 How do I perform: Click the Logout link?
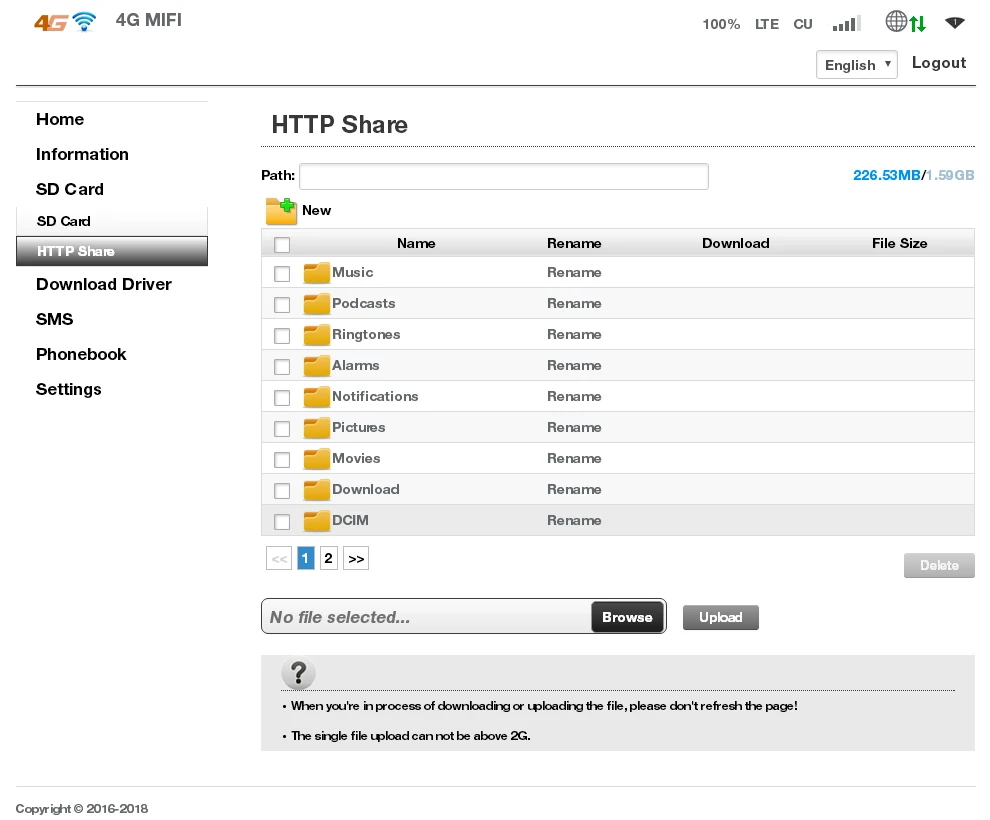tap(939, 63)
